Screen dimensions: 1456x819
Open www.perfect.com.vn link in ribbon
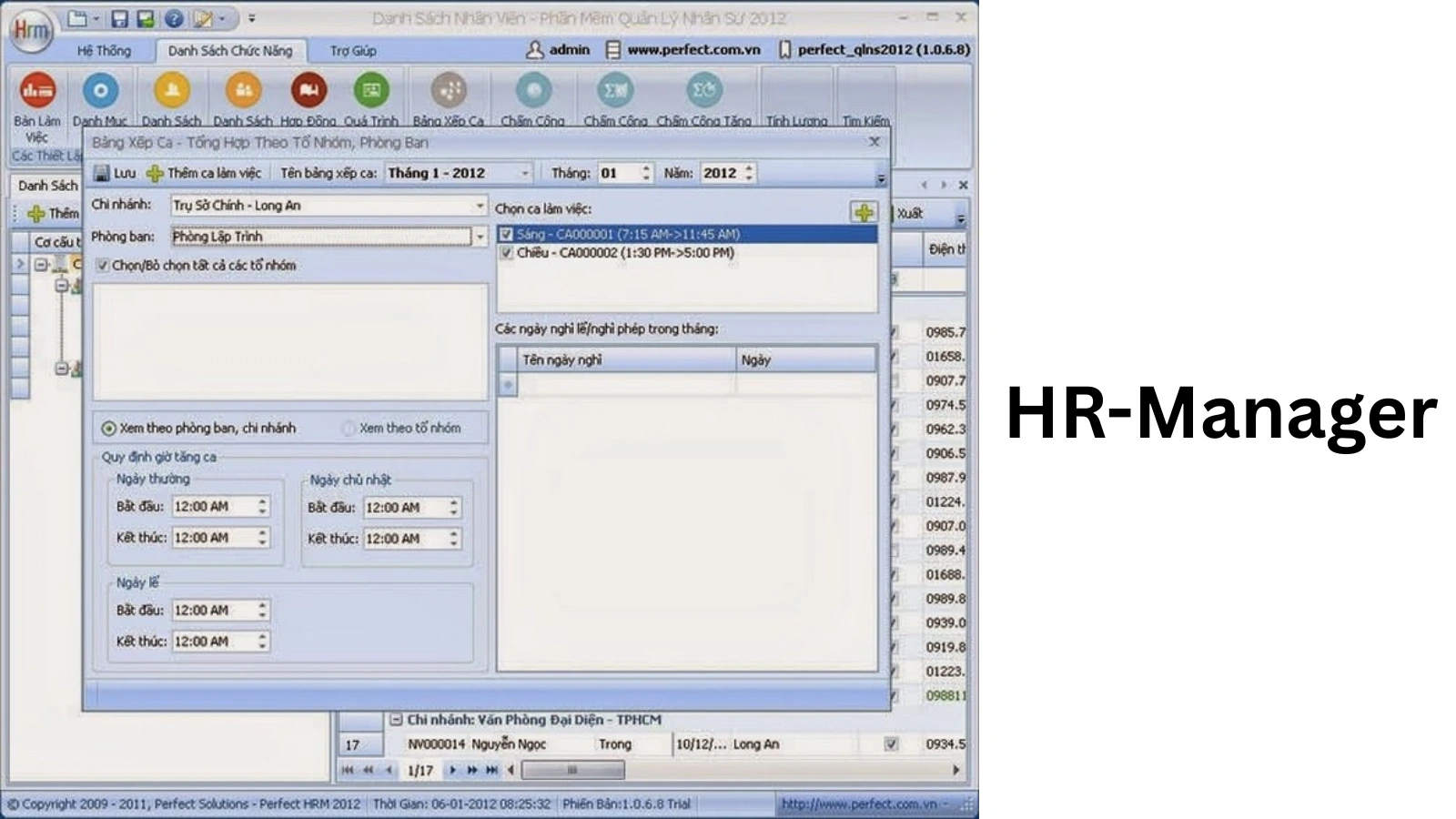(x=693, y=50)
